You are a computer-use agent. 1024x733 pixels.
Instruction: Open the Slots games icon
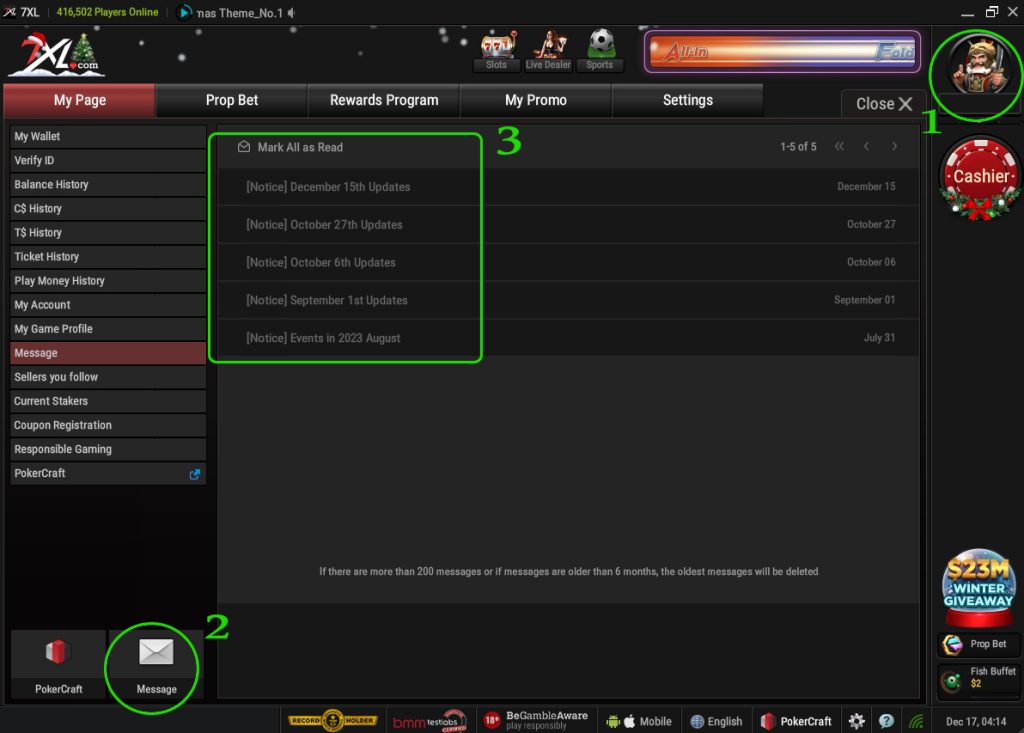pyautogui.click(x=496, y=51)
